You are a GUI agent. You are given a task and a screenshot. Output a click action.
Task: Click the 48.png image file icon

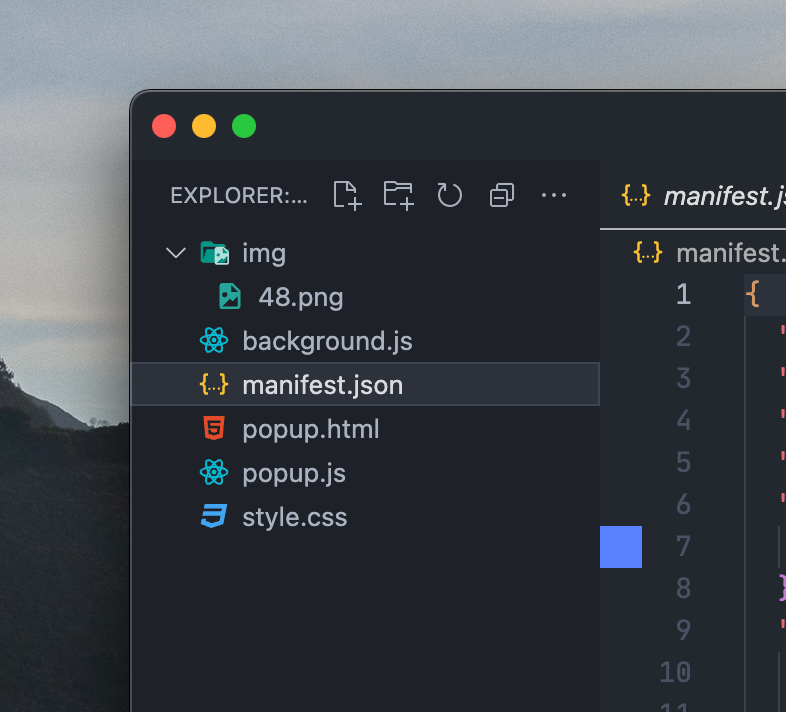pyautogui.click(x=230, y=296)
